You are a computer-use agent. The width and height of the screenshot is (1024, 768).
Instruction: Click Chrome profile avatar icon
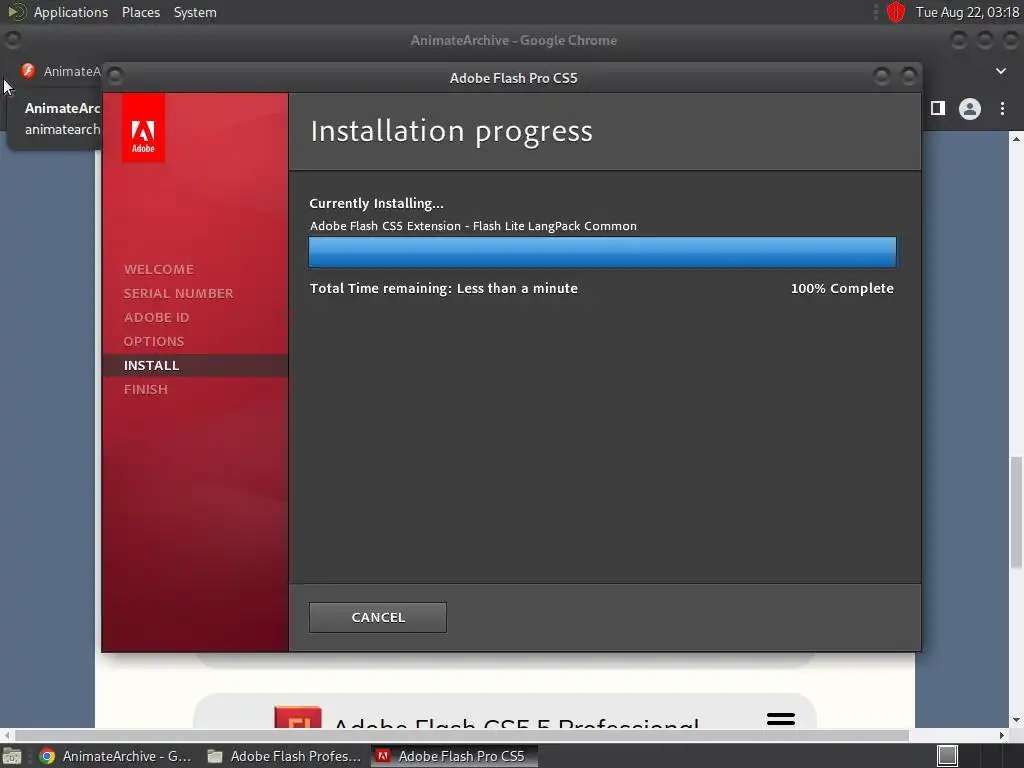pos(970,108)
